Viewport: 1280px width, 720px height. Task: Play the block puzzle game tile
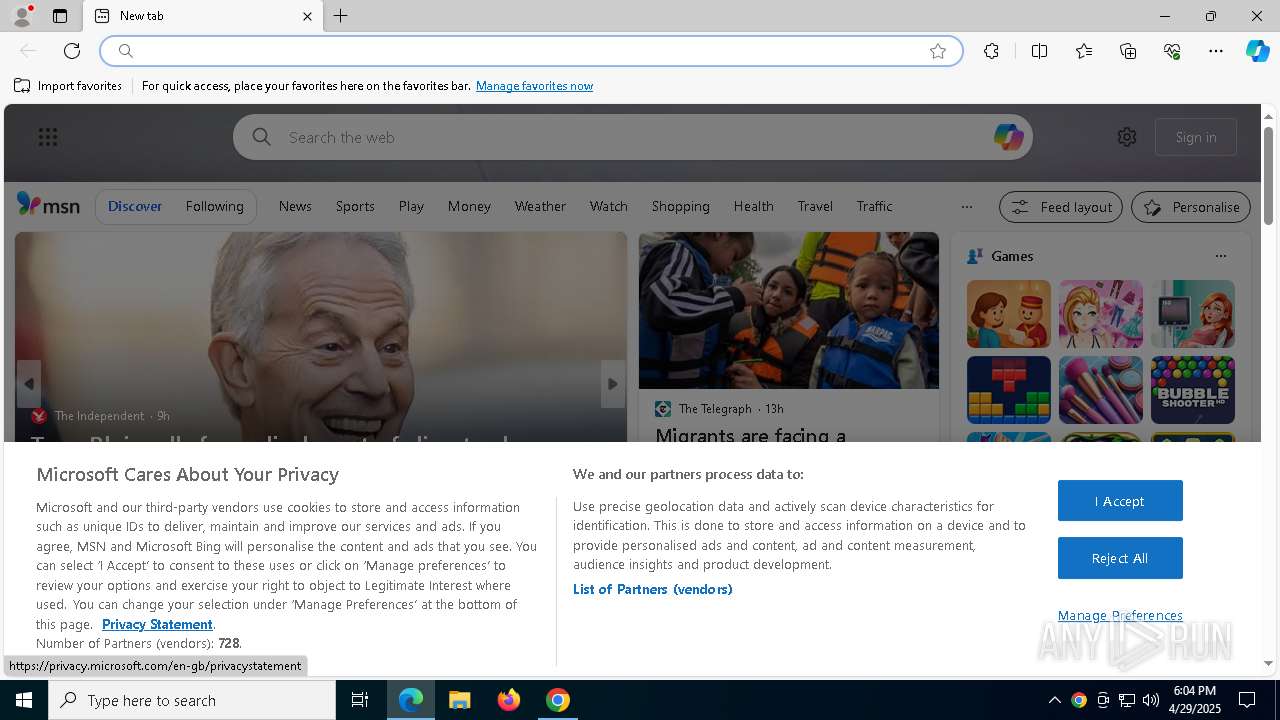1009,390
